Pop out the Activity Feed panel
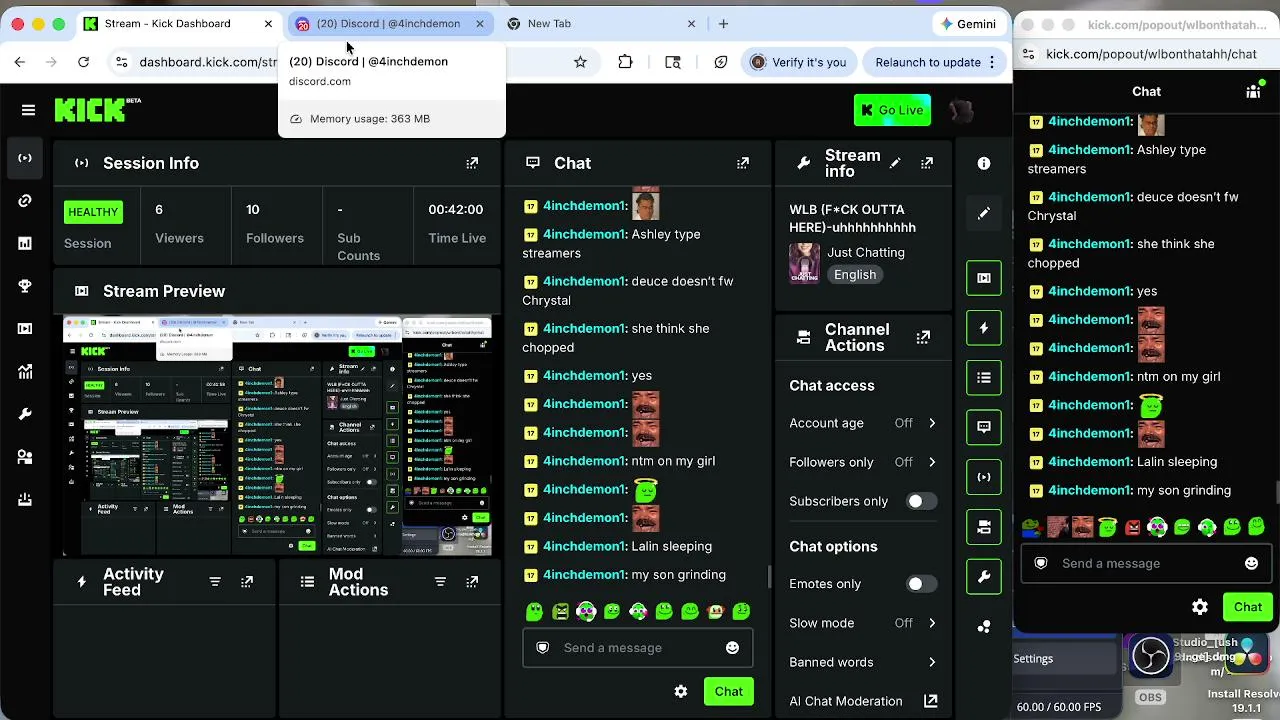Viewport: 1280px width, 720px height. pos(247,582)
